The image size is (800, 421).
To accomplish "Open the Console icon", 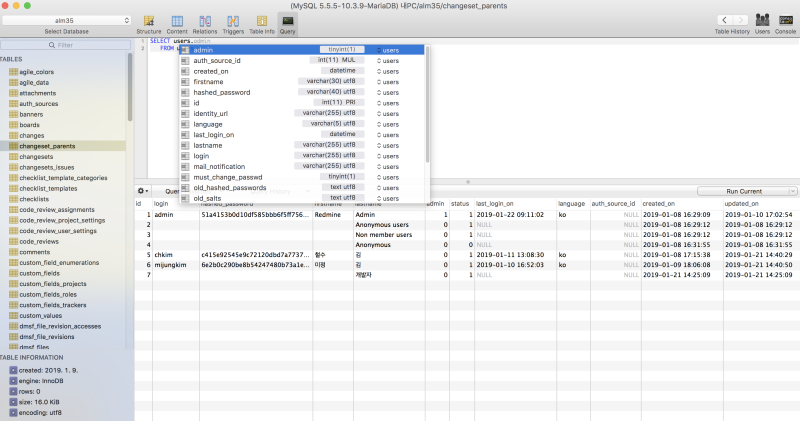I will click(x=786, y=24).
